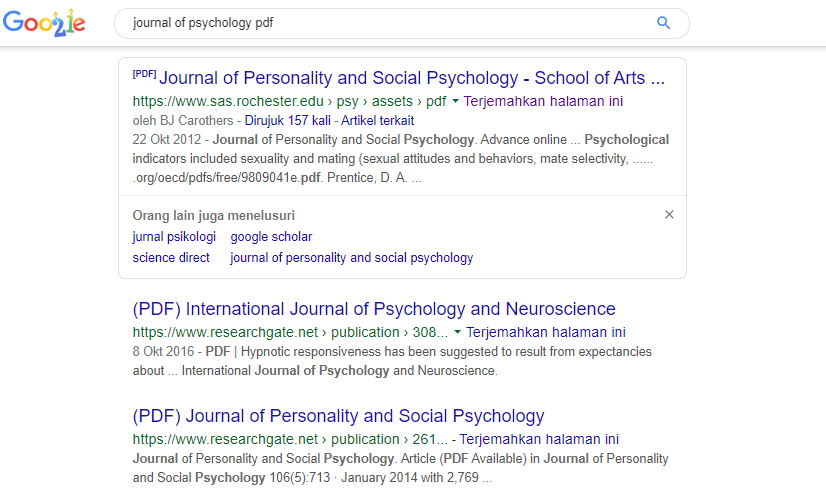826x498 pixels.
Task: Open 'International Journal of Psychology and Neuroscience' result
Action: point(374,309)
